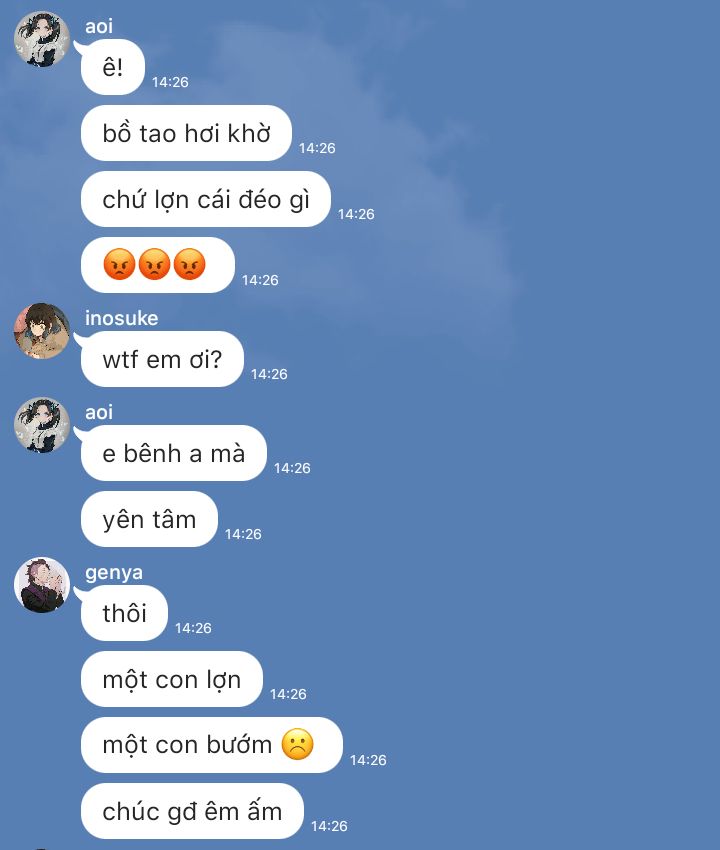Select the 'yên tâm' message bubble
The image size is (720, 850).
(x=149, y=519)
